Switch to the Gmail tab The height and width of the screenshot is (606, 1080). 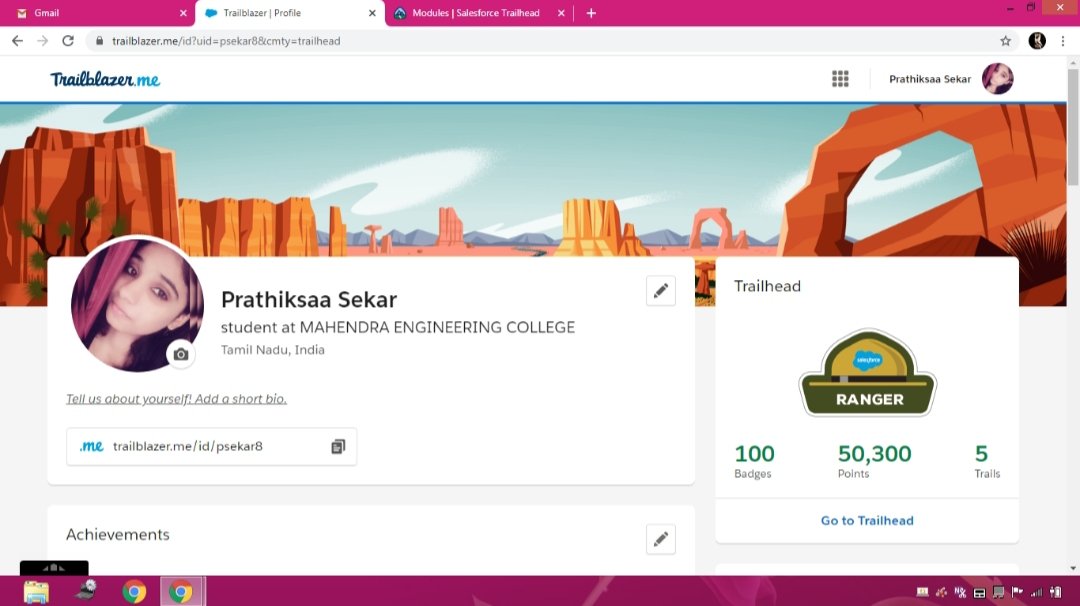point(96,13)
